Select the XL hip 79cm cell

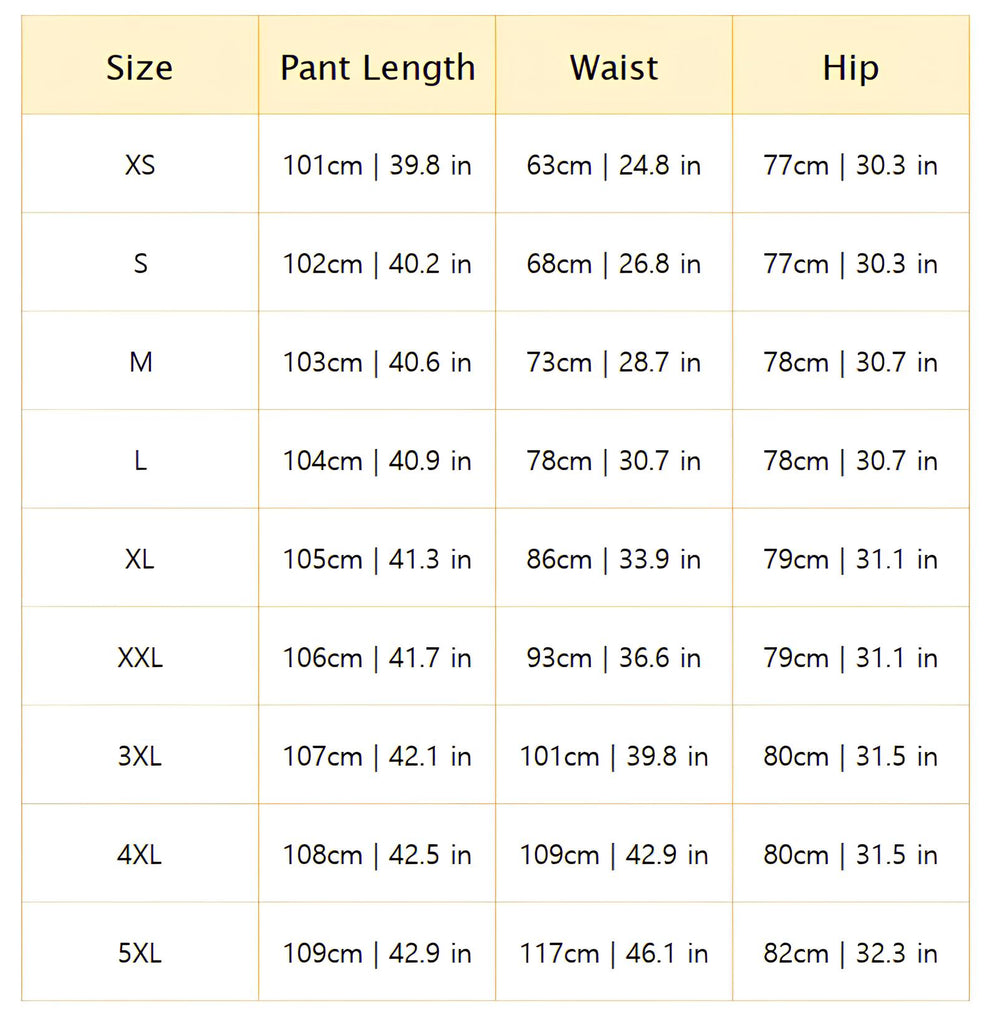point(850,559)
